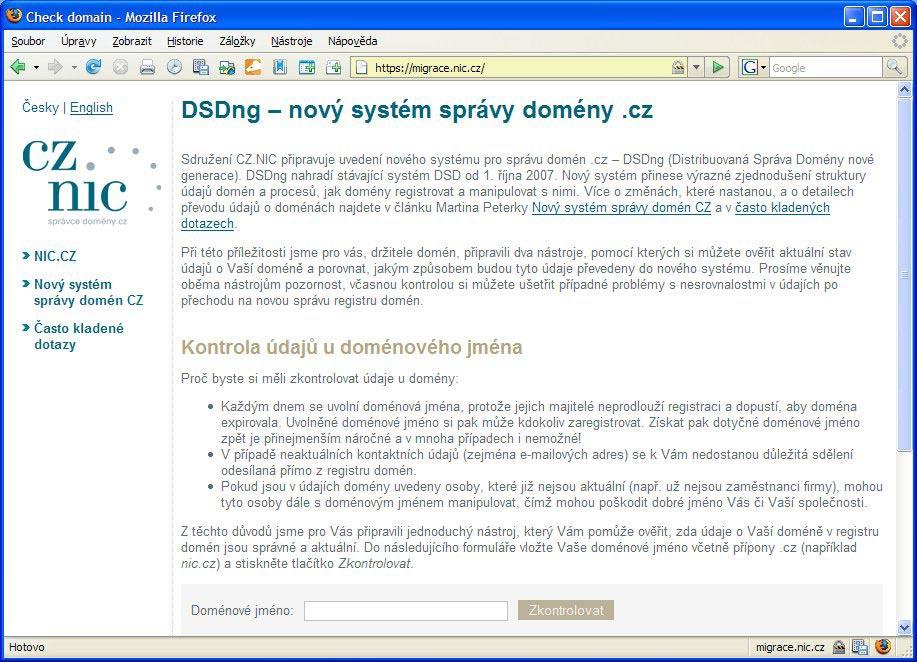Open a new tab via plus icon
Image resolution: width=917 pixels, height=662 pixels.
(x=333, y=67)
